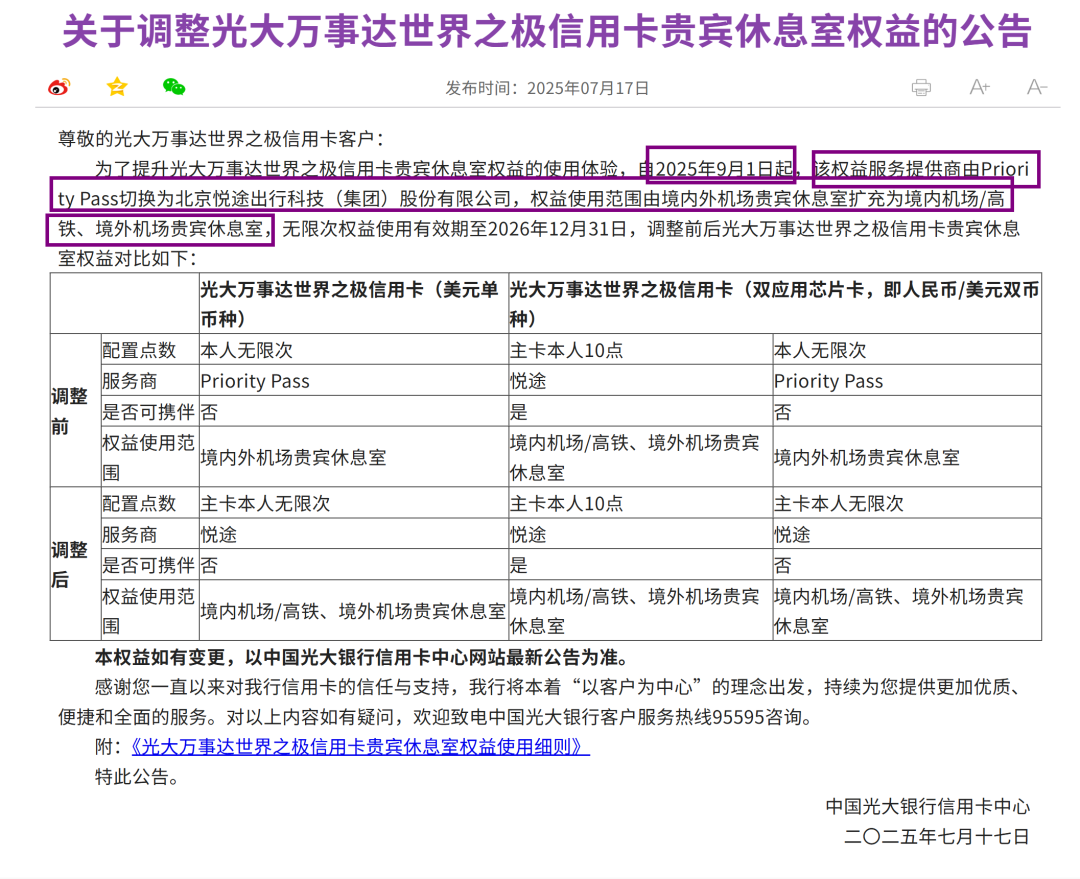
Task: Click the column header ending with 人民币/美元双币种
Action: click(775, 304)
